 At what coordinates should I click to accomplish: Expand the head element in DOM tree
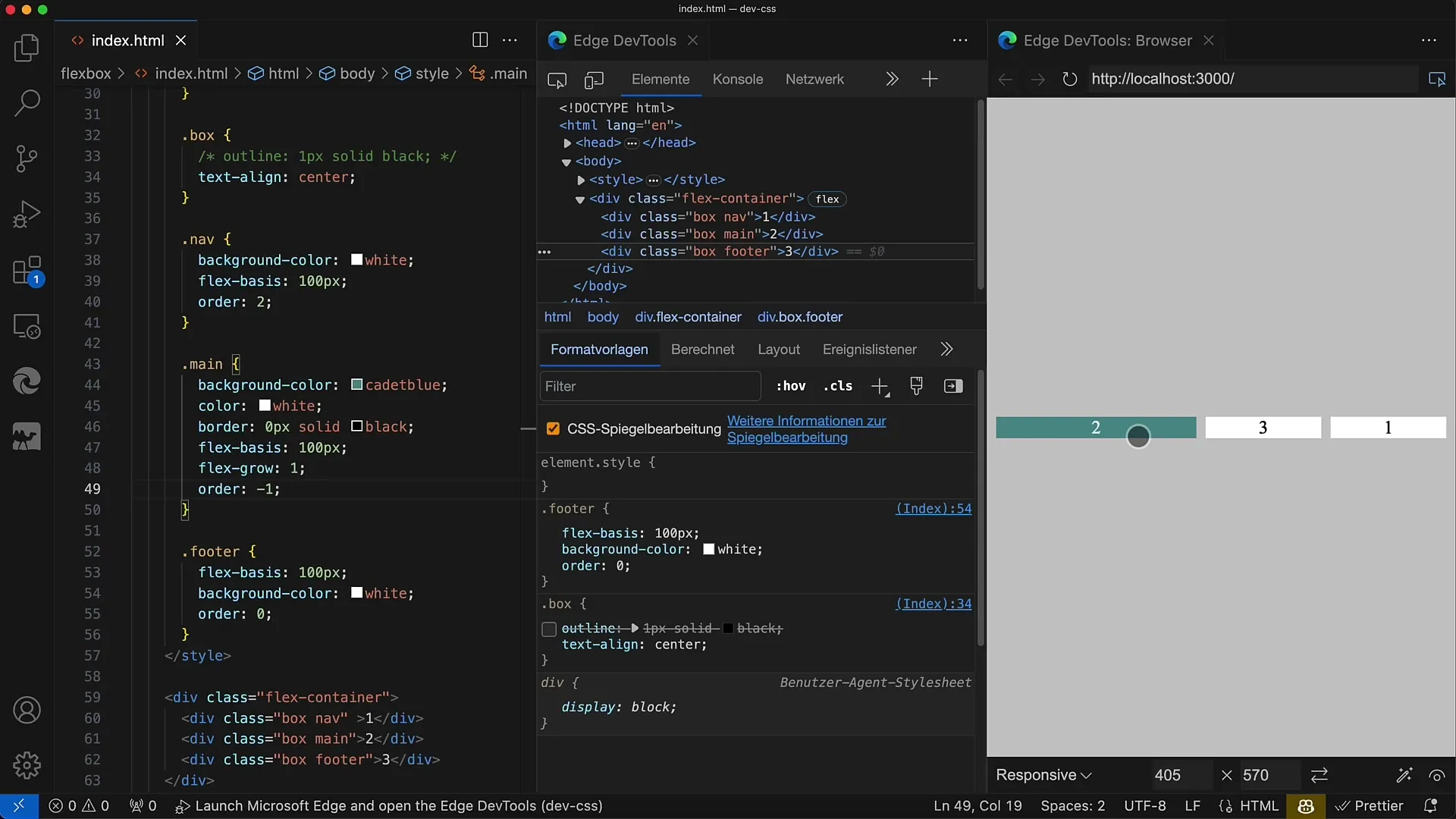coord(567,143)
